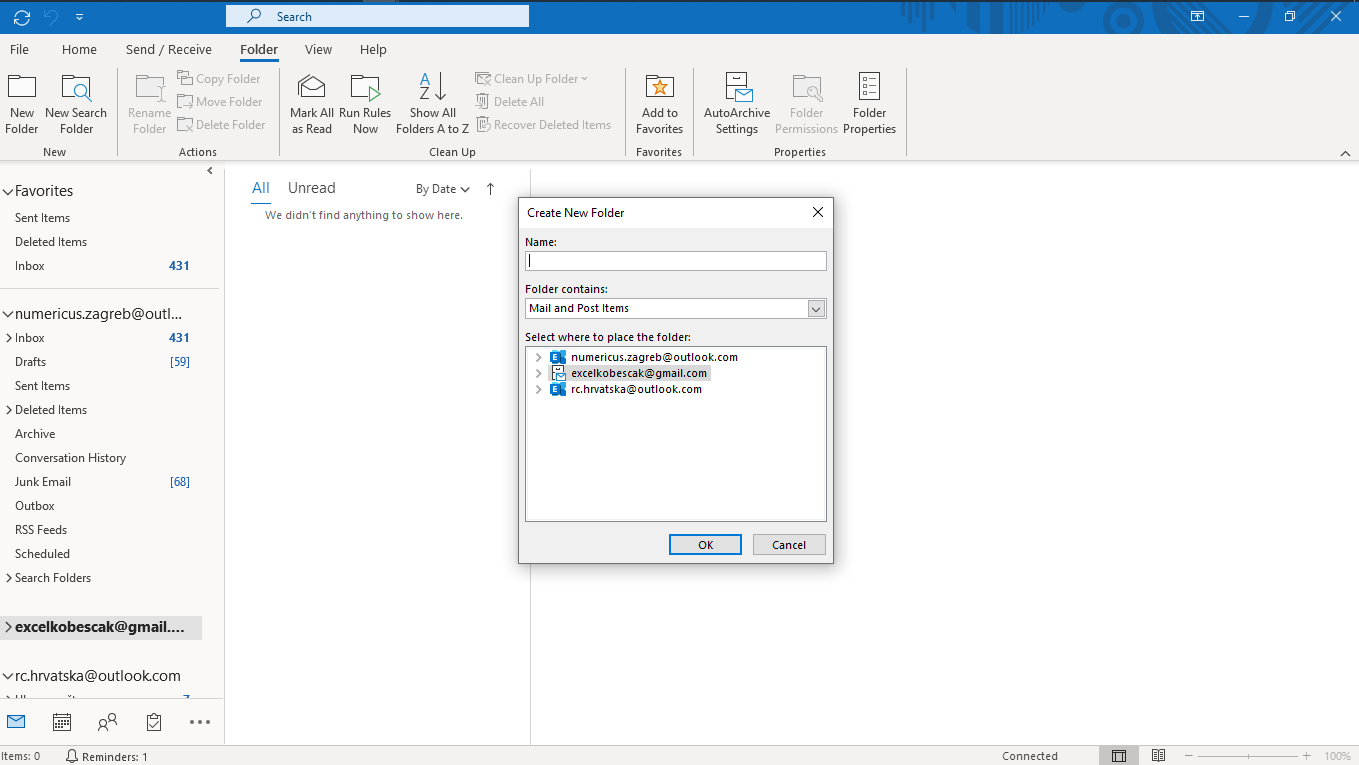The image size is (1359, 765).
Task: Select the People icon in navigation bar
Action: coord(107,721)
